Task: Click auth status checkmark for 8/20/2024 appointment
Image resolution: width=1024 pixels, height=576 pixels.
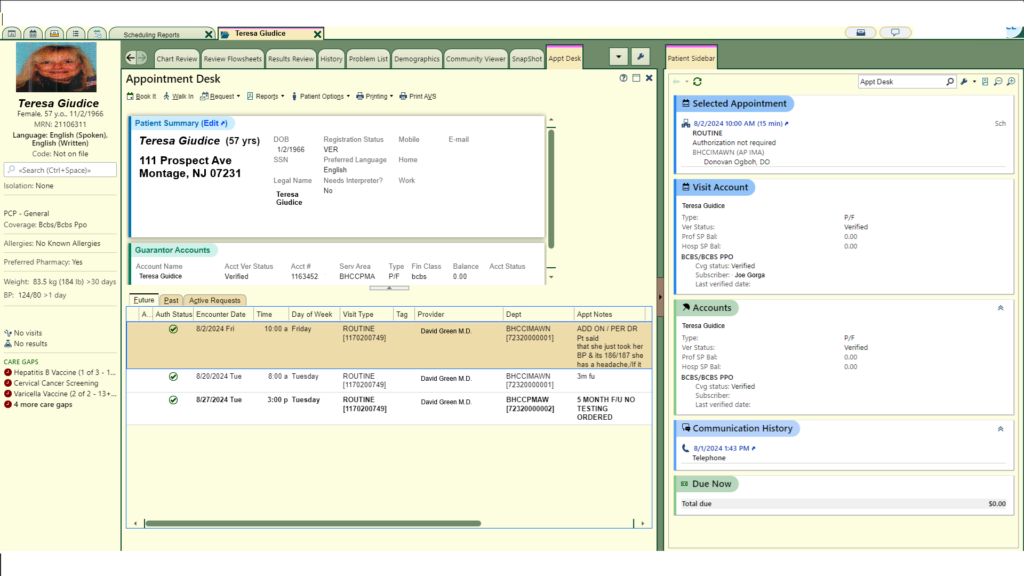Action: click(x=173, y=377)
